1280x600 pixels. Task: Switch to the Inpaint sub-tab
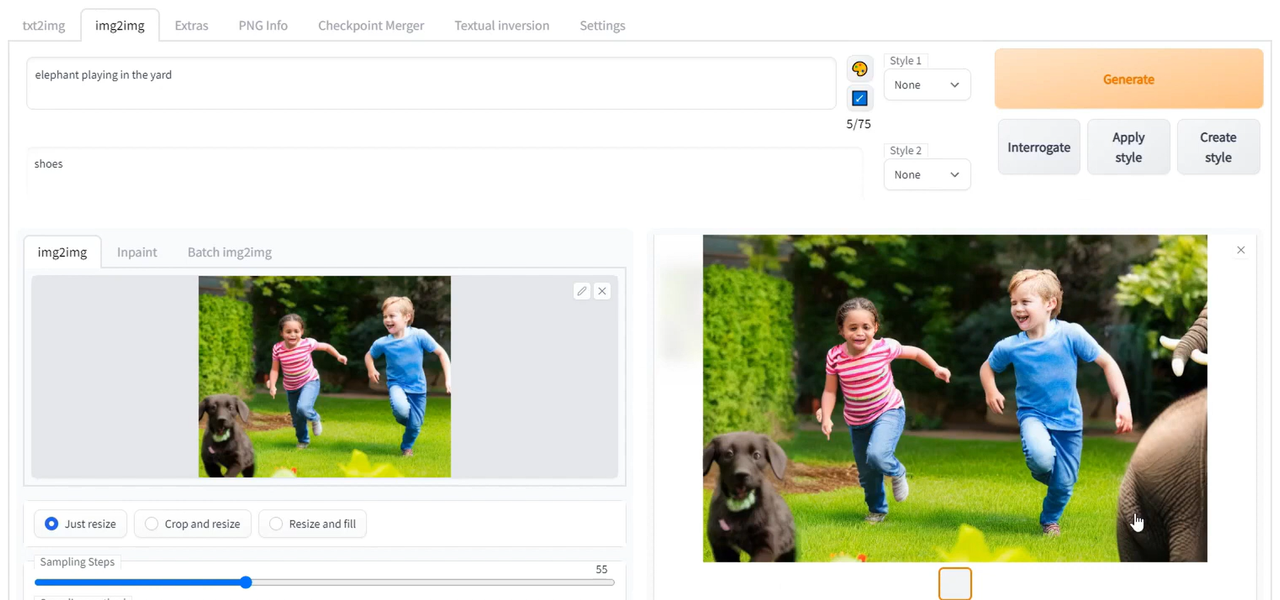pos(137,252)
